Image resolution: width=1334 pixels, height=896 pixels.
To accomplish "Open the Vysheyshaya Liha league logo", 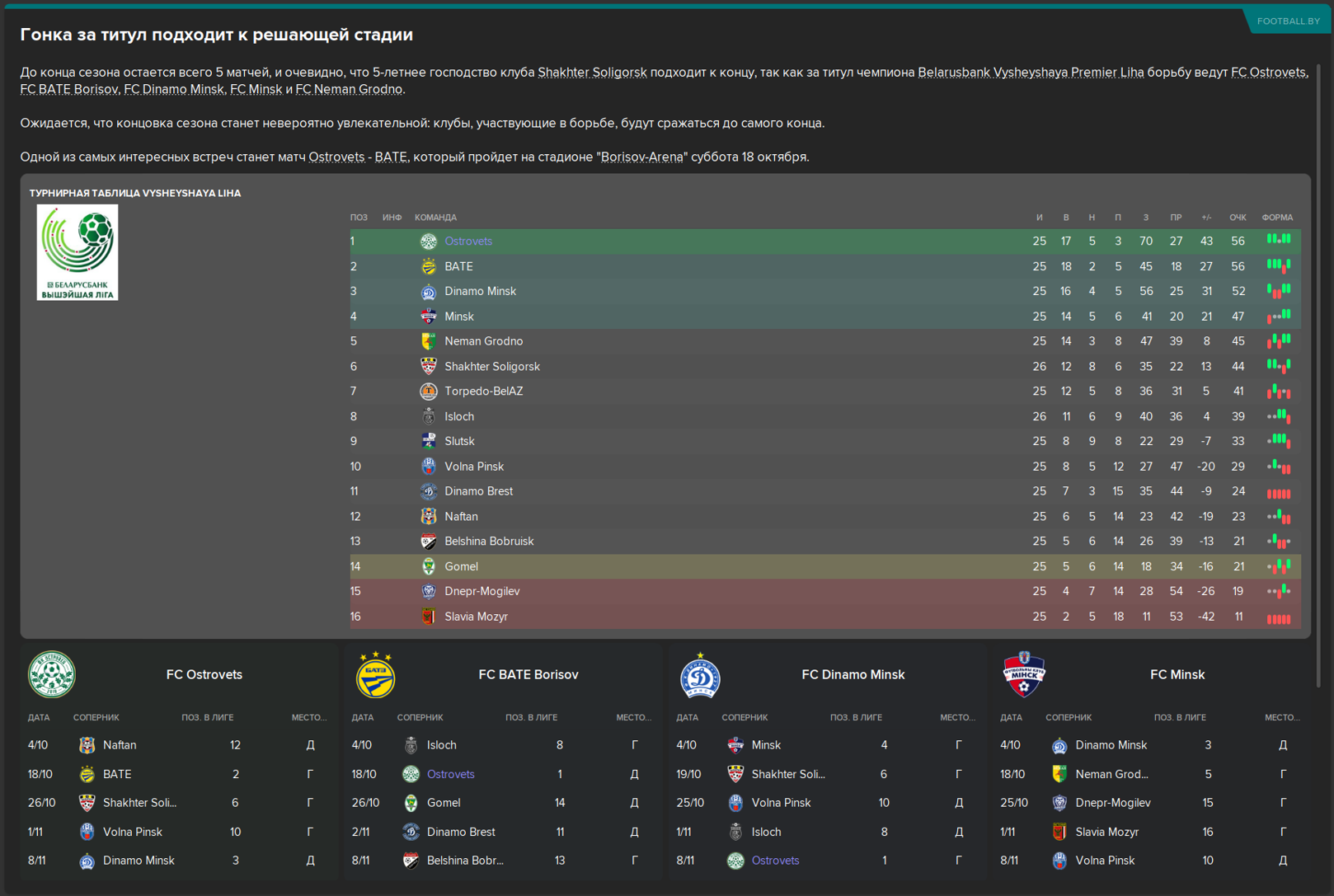I will 78,252.
